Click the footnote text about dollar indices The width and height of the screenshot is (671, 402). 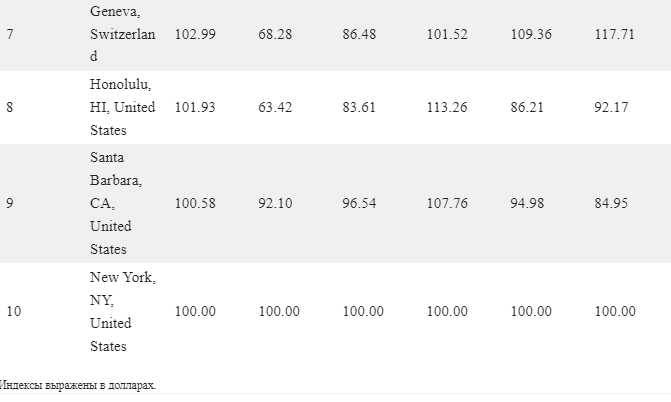click(77, 385)
